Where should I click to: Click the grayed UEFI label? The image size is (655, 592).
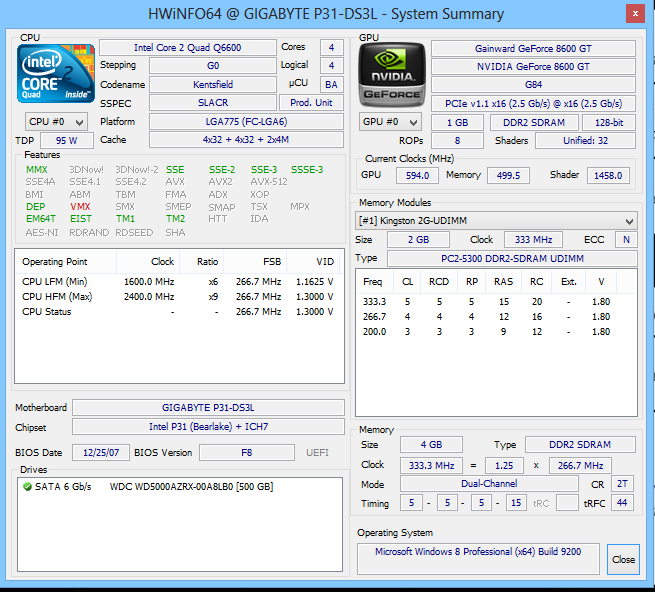tap(317, 452)
